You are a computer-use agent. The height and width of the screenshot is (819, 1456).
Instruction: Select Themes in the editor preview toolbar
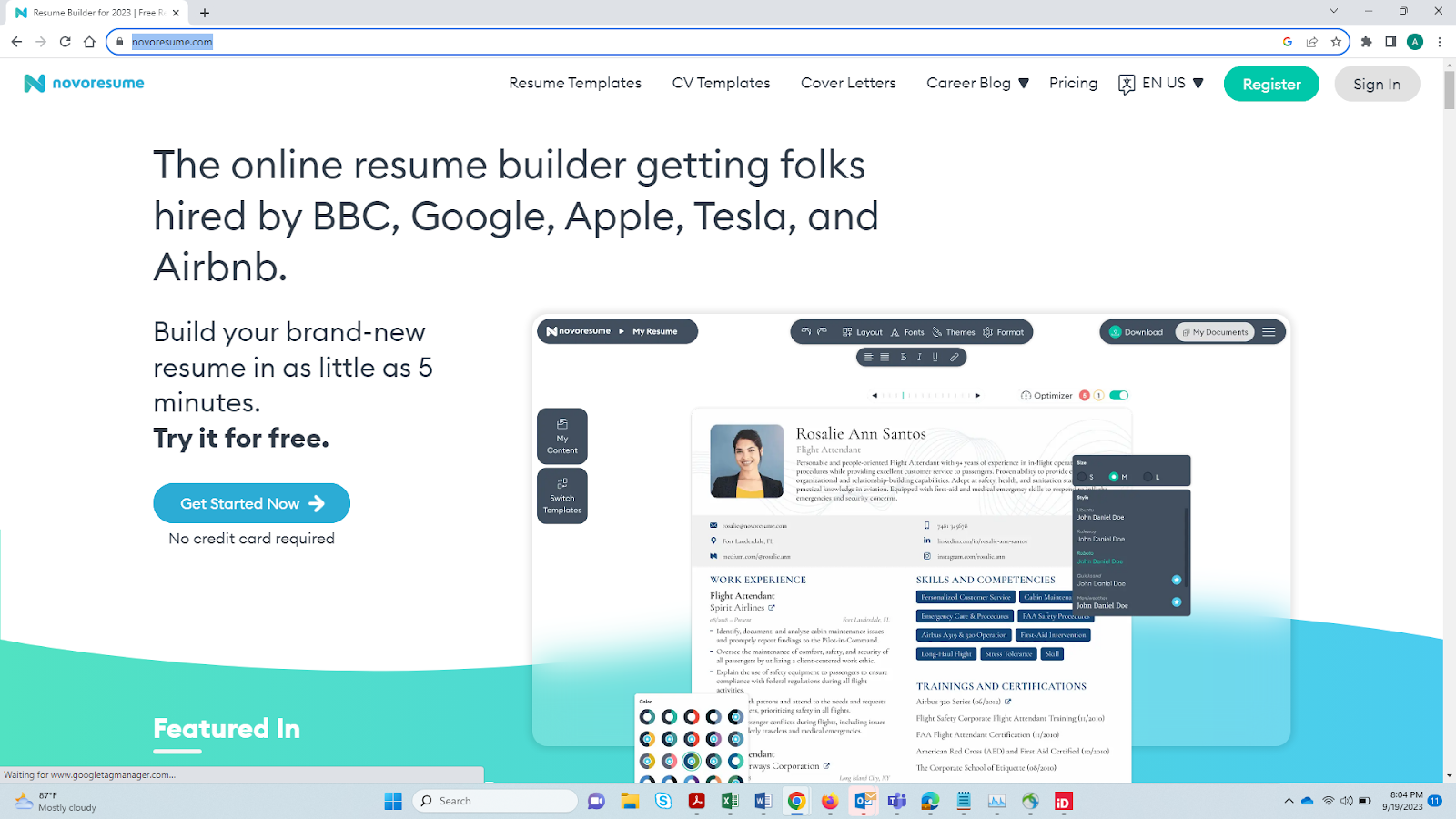(x=954, y=332)
